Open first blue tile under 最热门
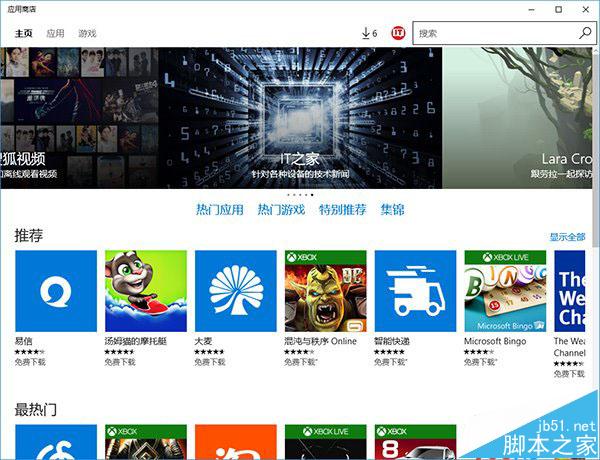Screen dimensions: 600x460 [56, 442]
